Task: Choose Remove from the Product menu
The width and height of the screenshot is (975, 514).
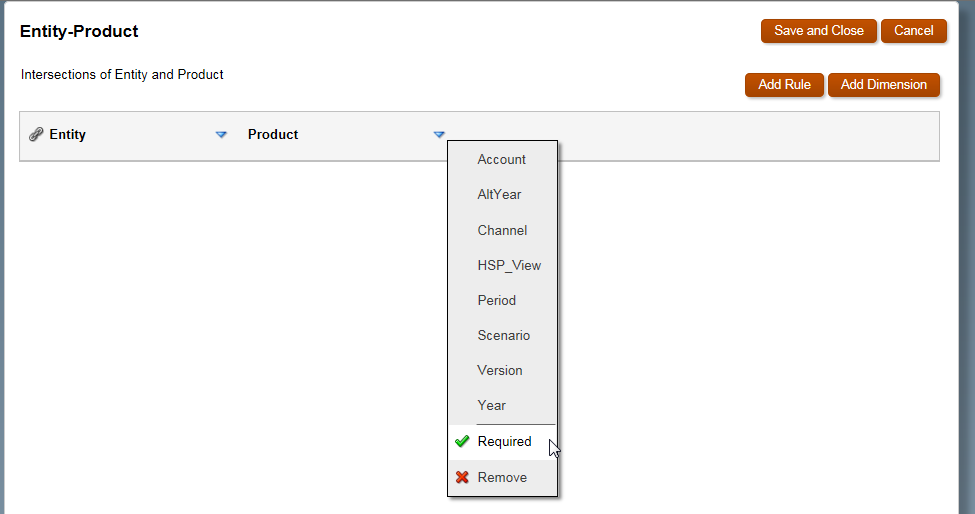Action: tap(502, 477)
